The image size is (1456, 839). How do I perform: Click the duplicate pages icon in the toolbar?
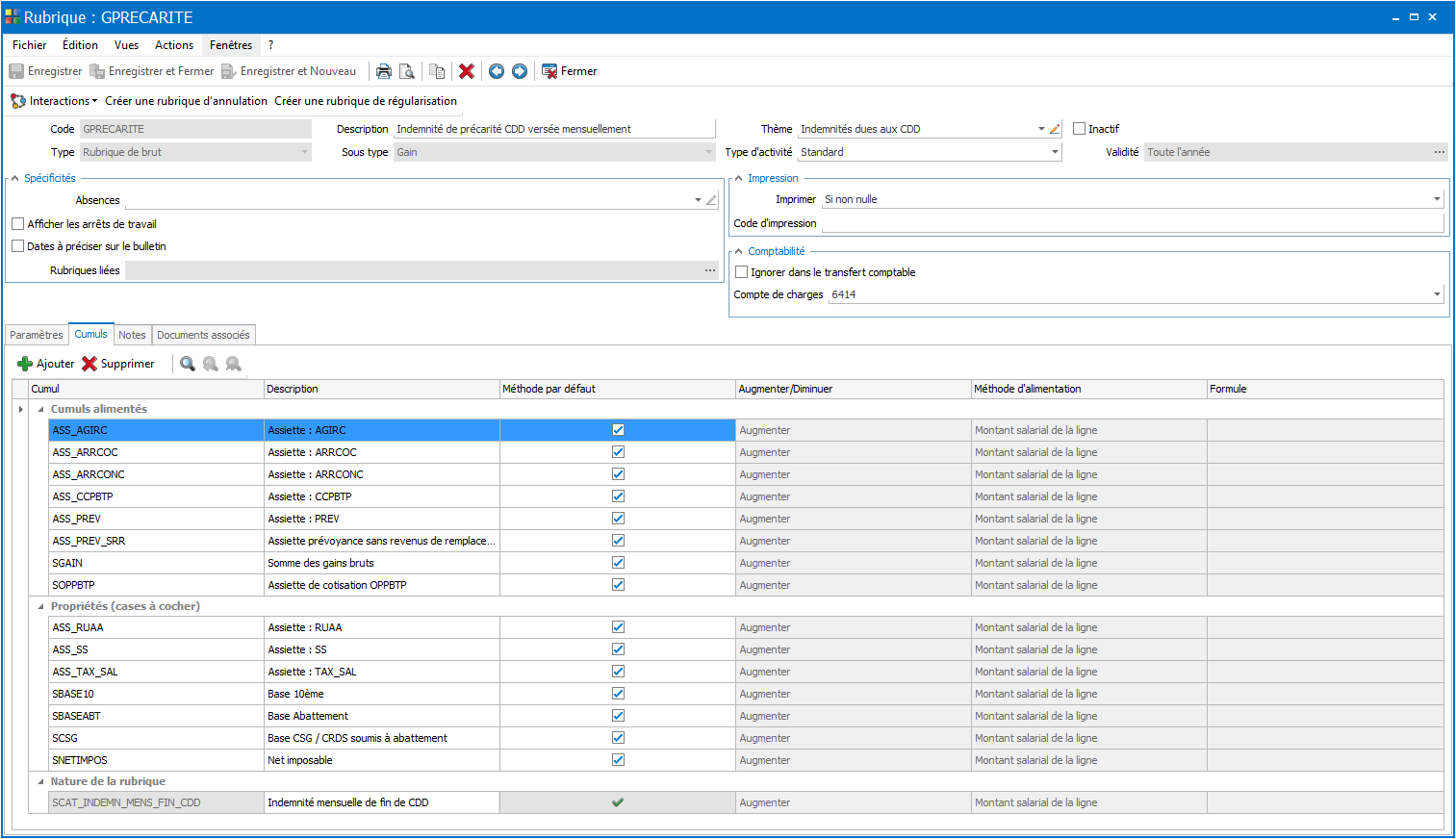[437, 71]
